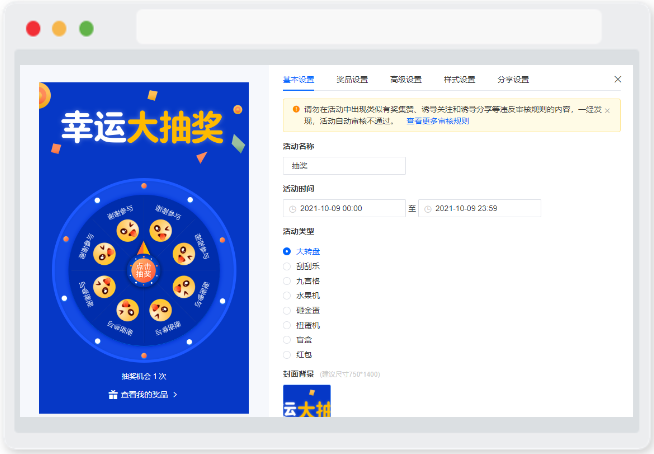This screenshot has height=454, width=654.
Task: Open the 奖品设置 tab
Action: [352, 79]
